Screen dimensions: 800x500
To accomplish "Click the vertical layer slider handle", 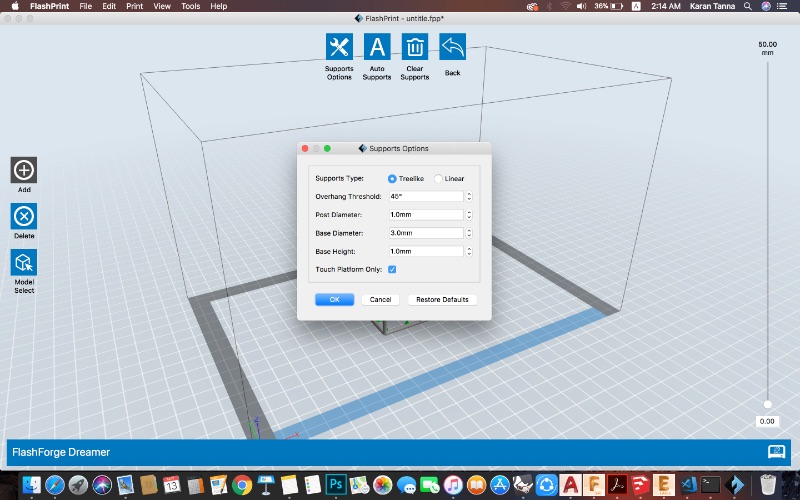I will tap(767, 404).
